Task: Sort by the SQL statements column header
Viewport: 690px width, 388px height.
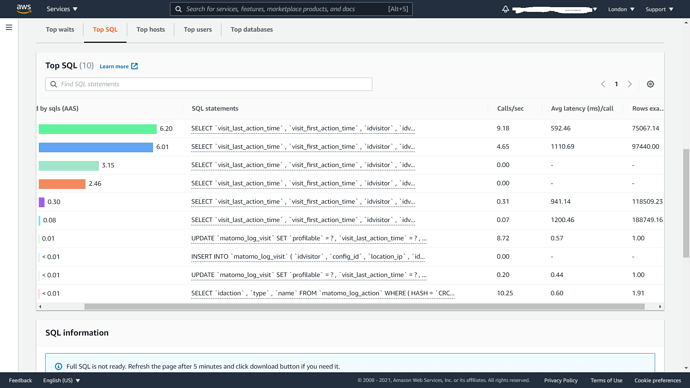Action: (x=215, y=108)
